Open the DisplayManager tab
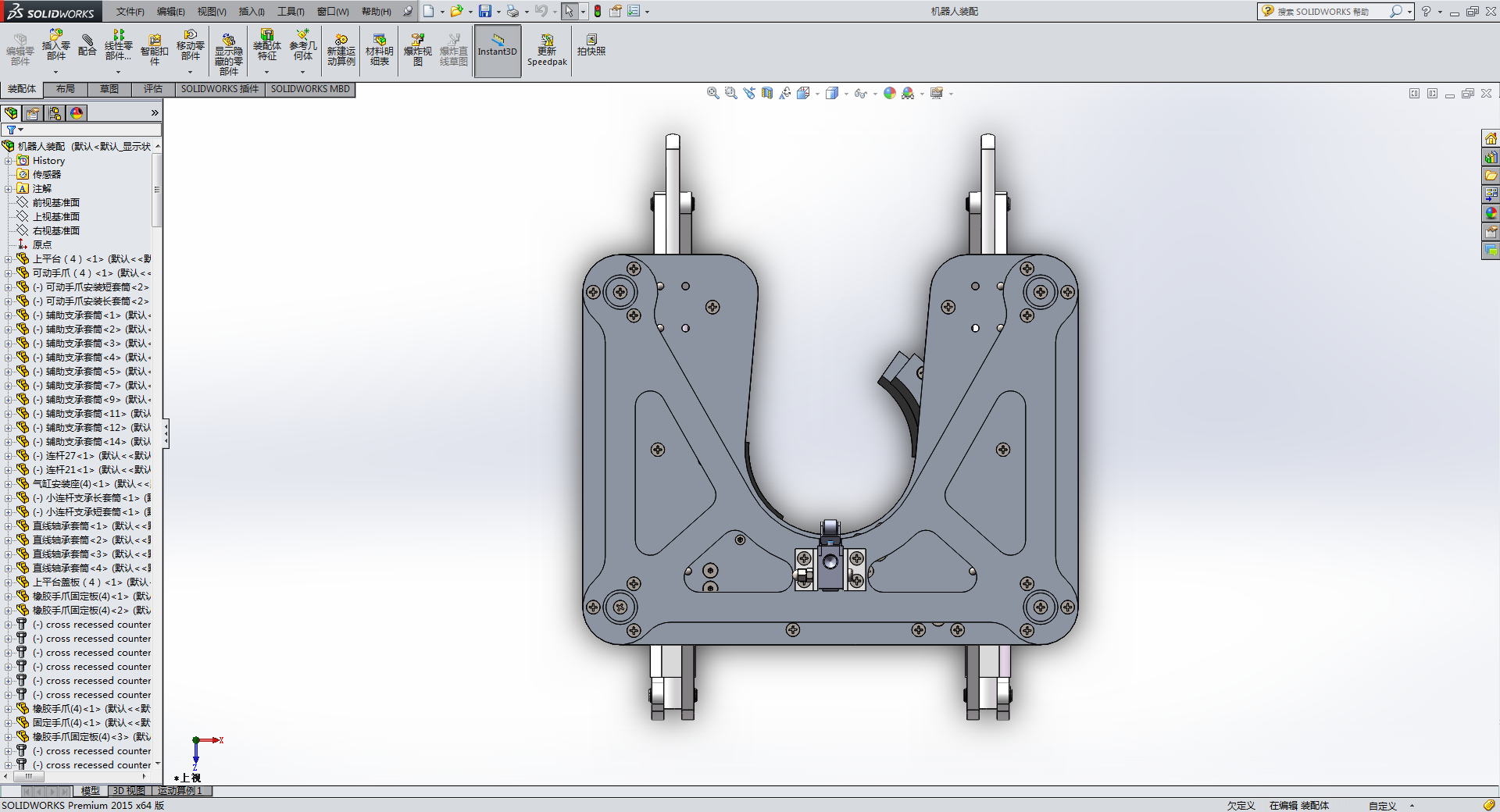Image resolution: width=1500 pixels, height=812 pixels. click(77, 113)
